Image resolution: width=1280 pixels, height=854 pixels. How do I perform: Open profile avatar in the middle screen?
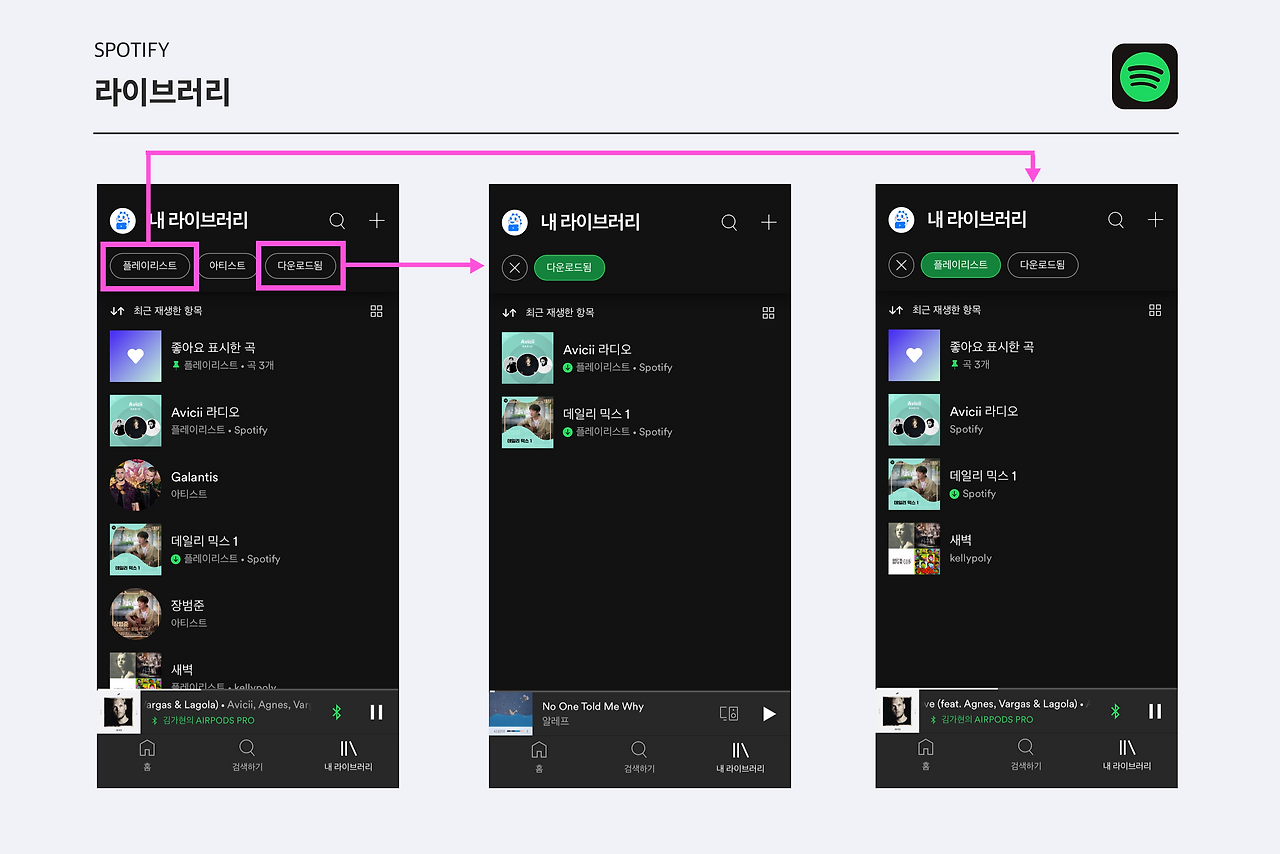[x=515, y=222]
